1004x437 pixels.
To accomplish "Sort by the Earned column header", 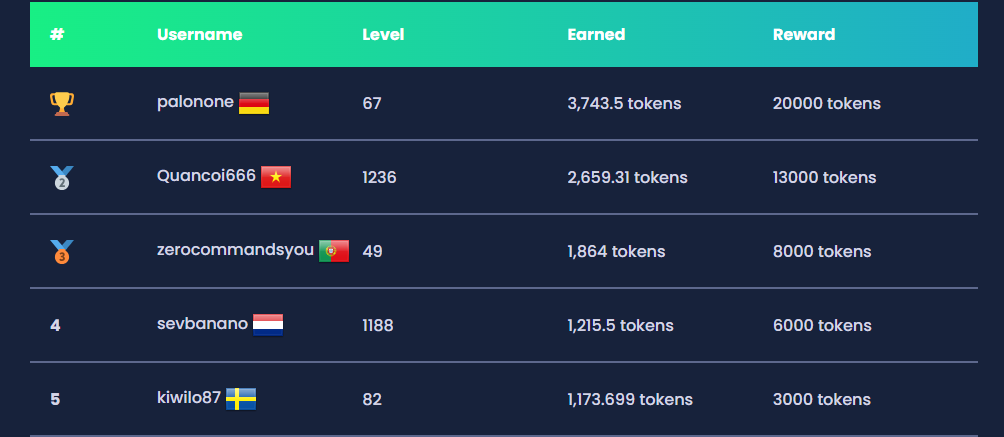I will 596,35.
